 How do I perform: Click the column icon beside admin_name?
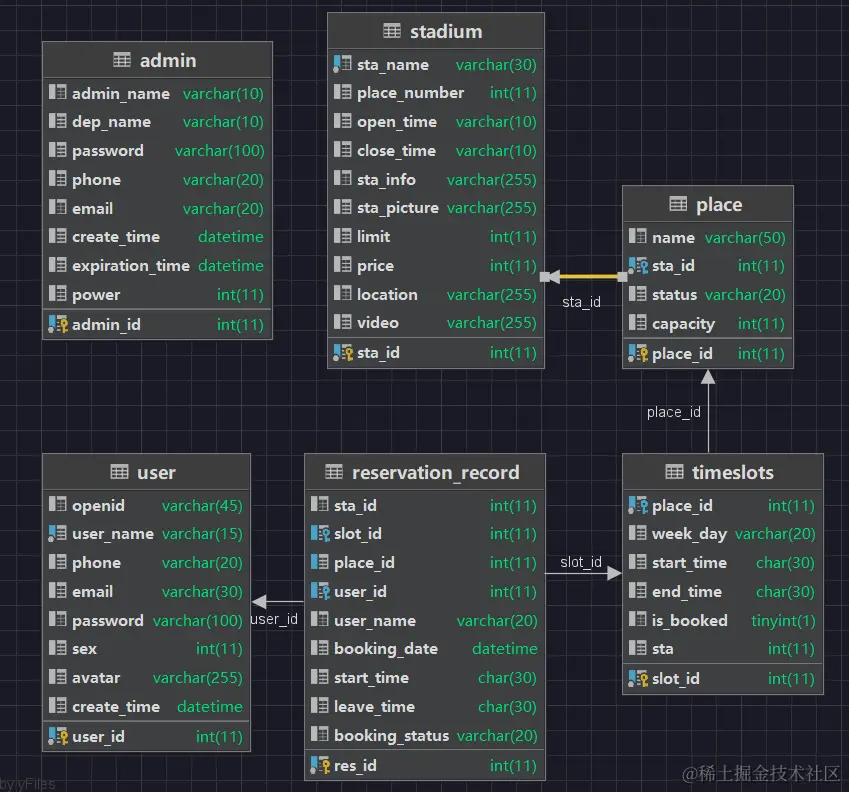pyautogui.click(x=57, y=93)
